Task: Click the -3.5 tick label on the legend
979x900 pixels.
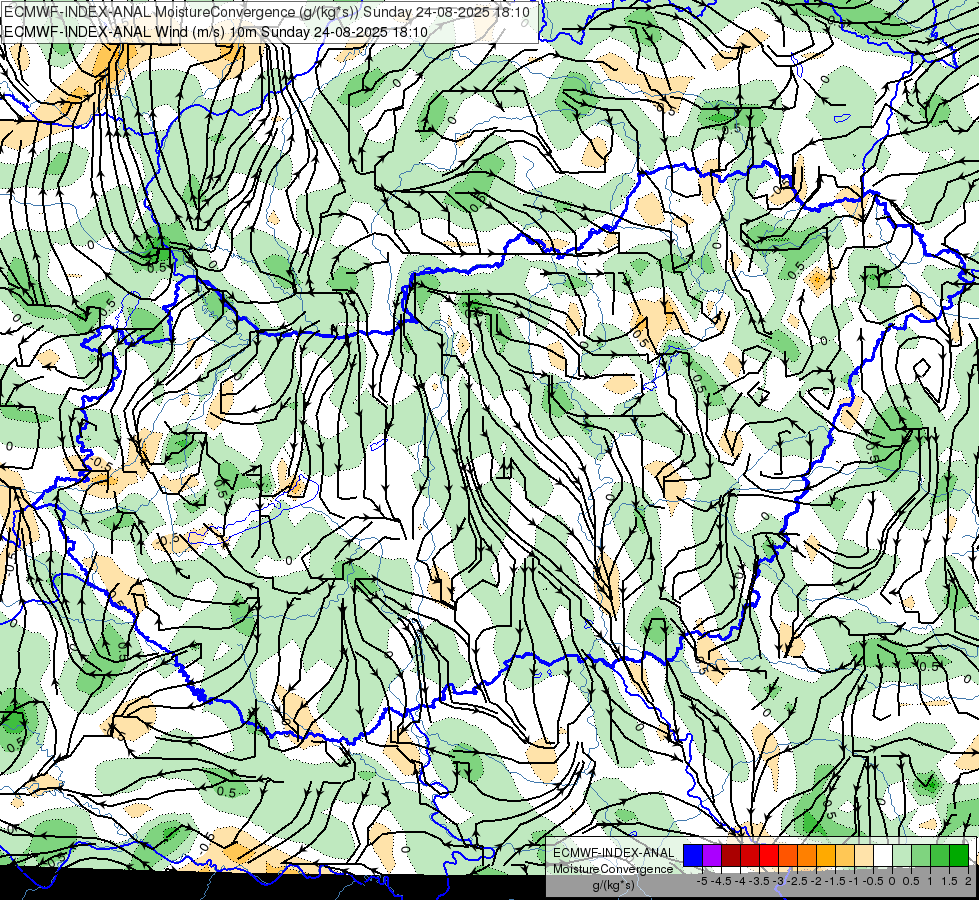Action: click(x=759, y=881)
